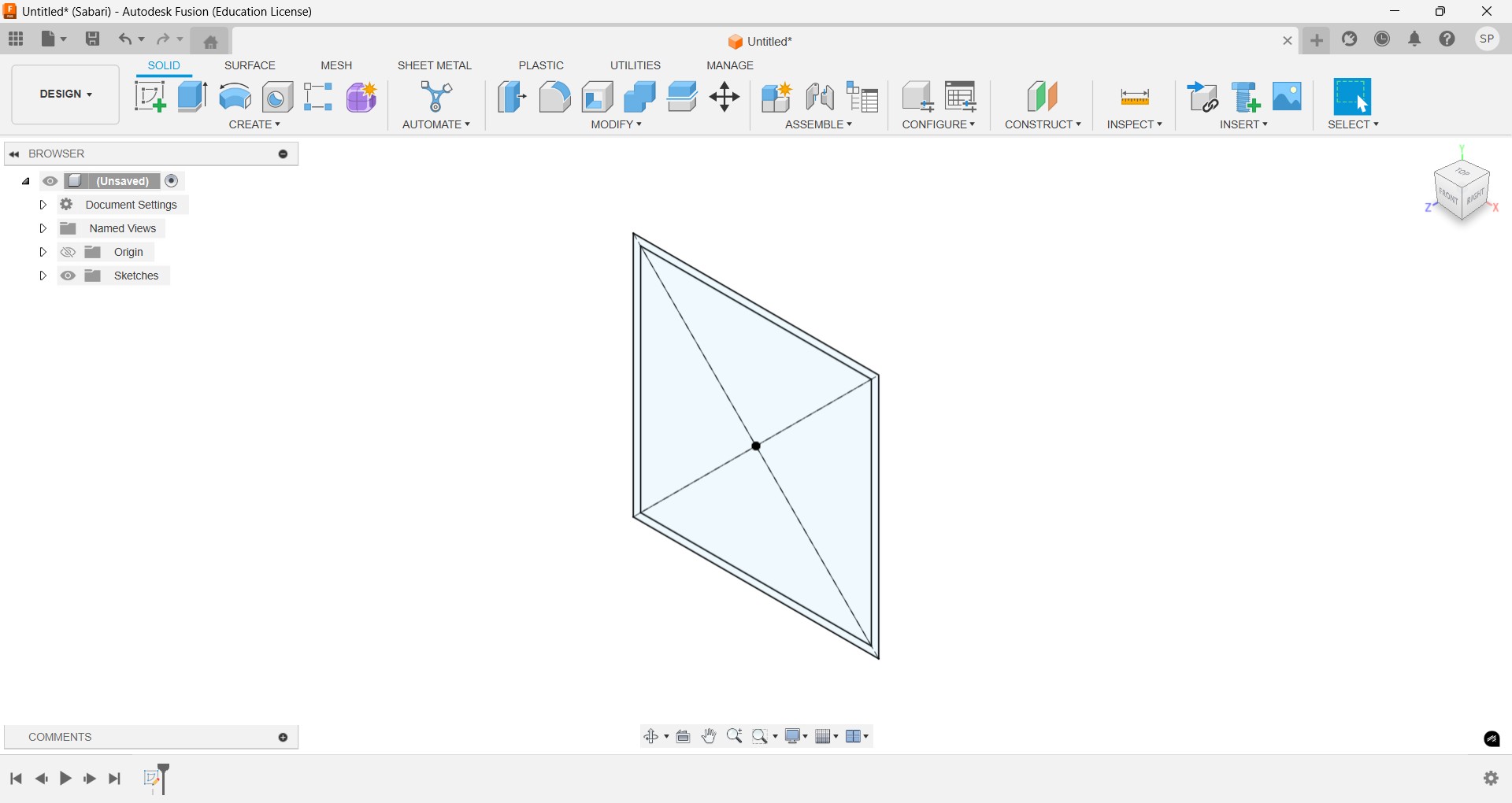This screenshot has height=803, width=1512.
Task: Show the hidden Origin folder
Action: [69, 253]
